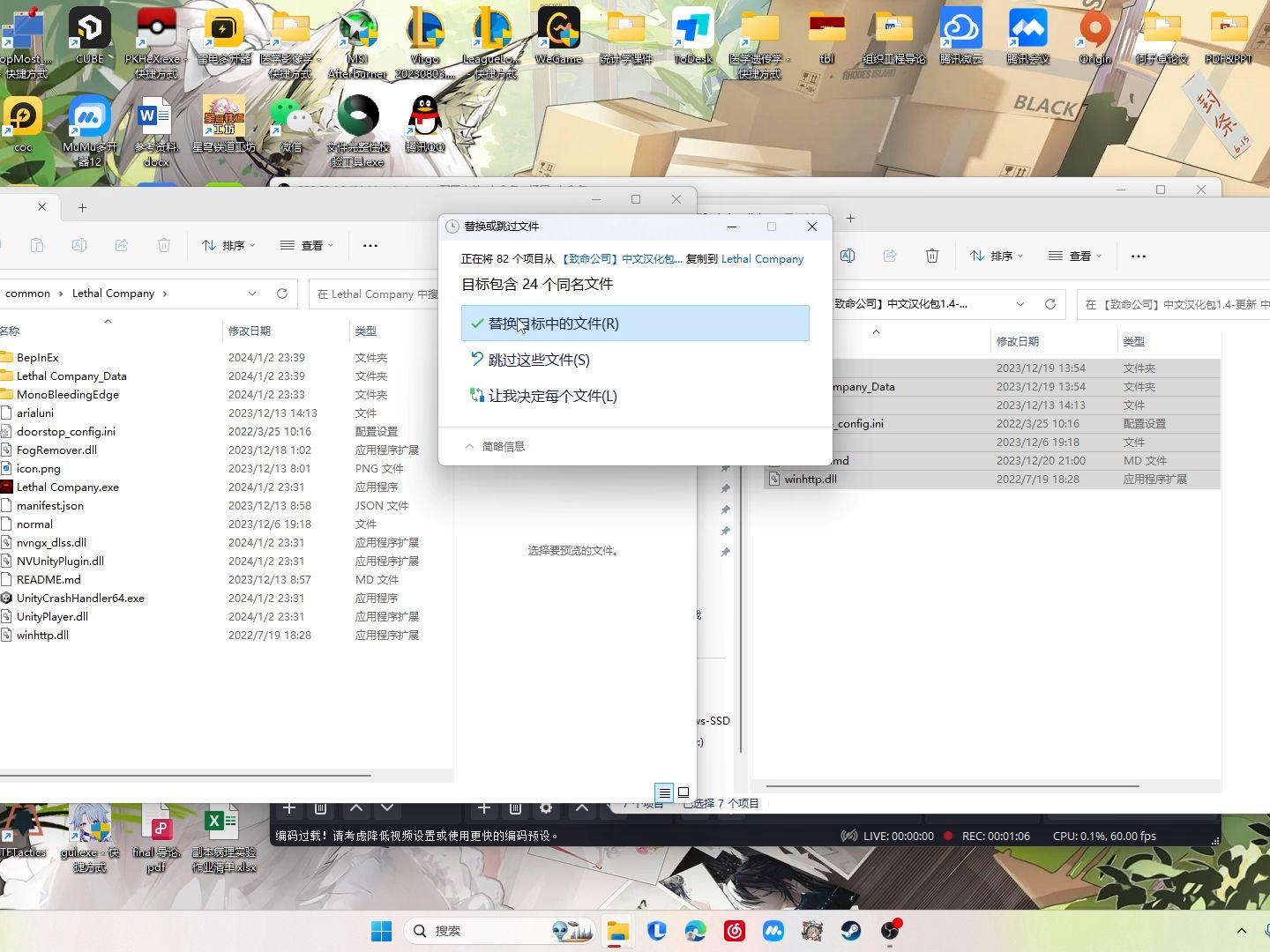Open destination Lethal Company link in dialog
This screenshot has height=952, width=1270.
click(x=762, y=258)
